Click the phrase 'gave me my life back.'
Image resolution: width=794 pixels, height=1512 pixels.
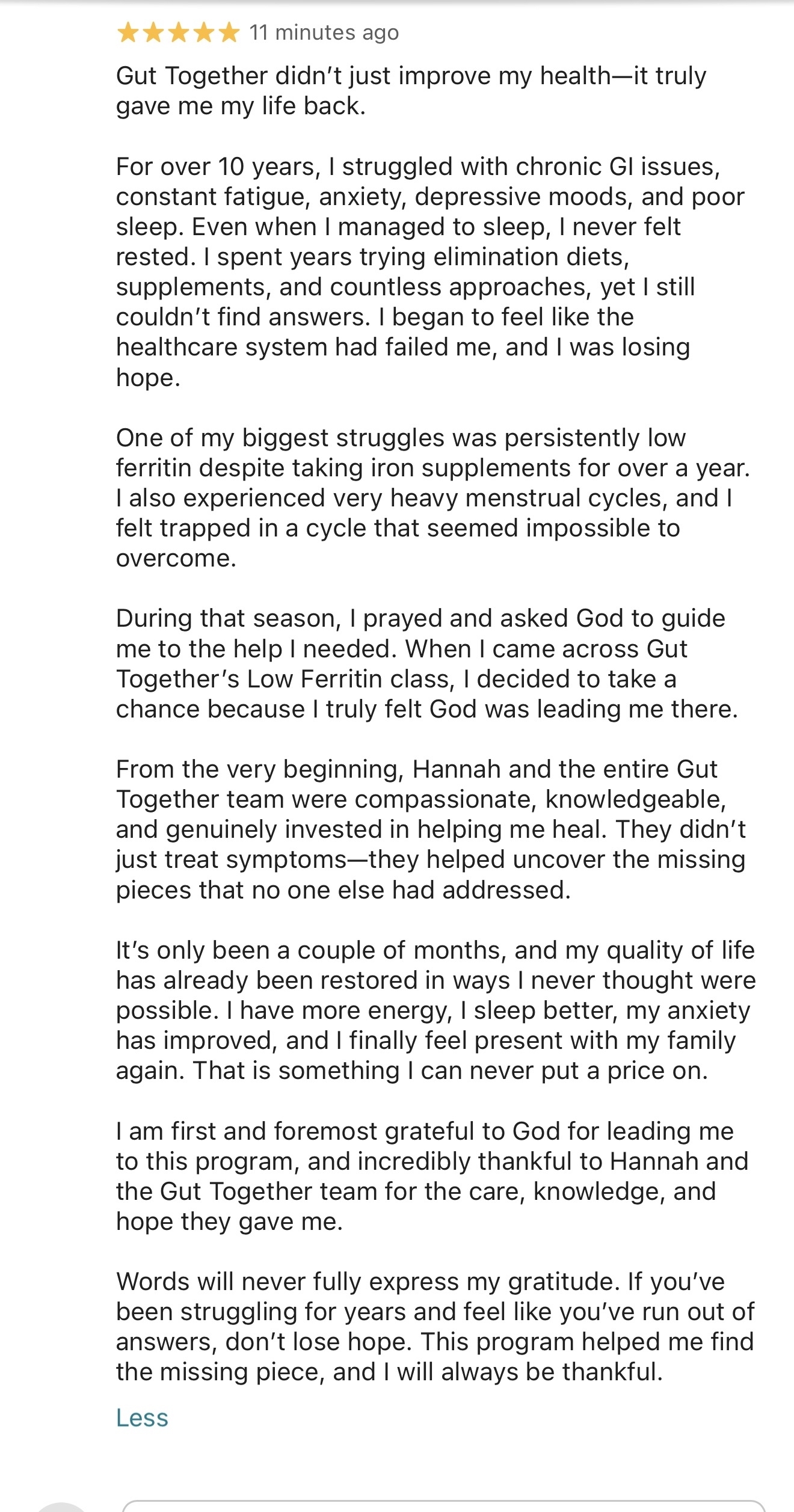pos(241,106)
